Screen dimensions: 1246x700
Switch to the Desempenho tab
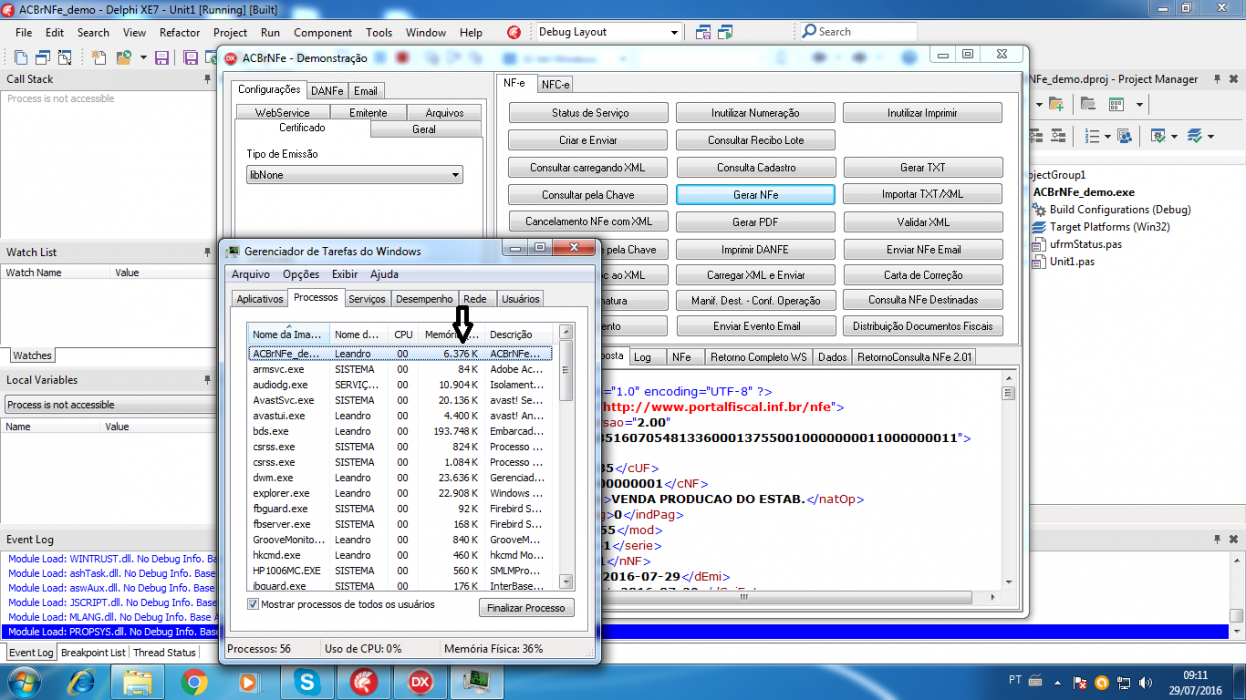click(424, 299)
